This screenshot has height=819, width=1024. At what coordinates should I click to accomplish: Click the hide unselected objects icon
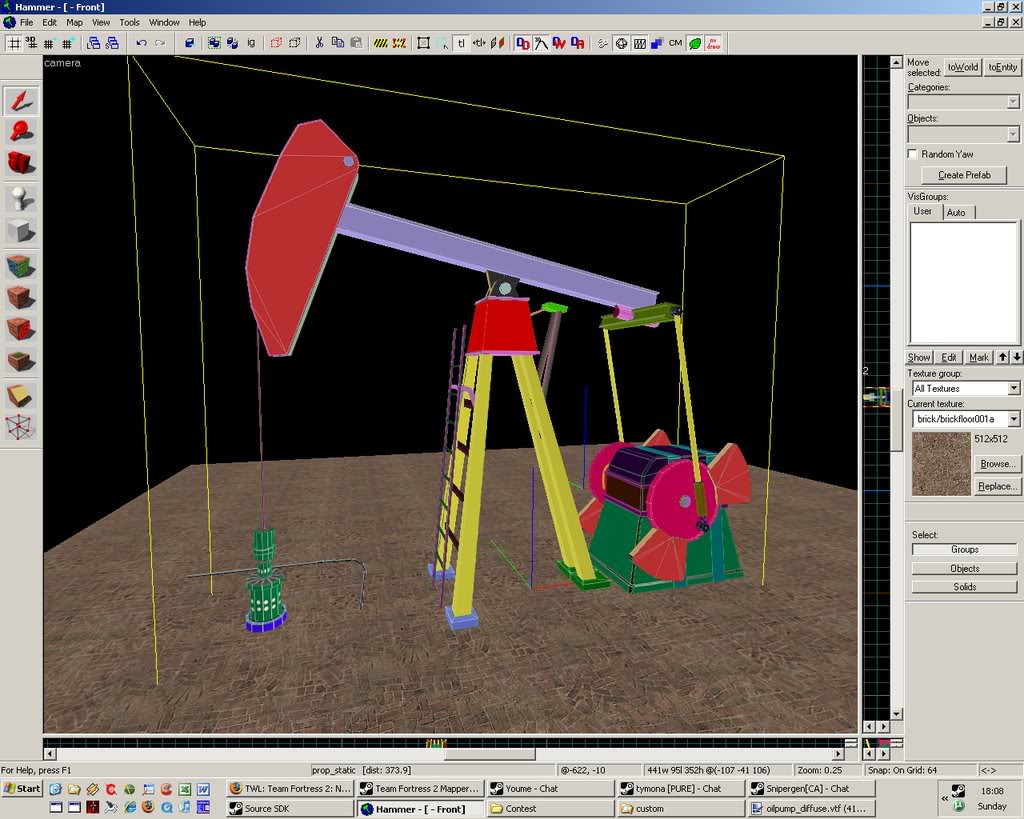(295, 44)
